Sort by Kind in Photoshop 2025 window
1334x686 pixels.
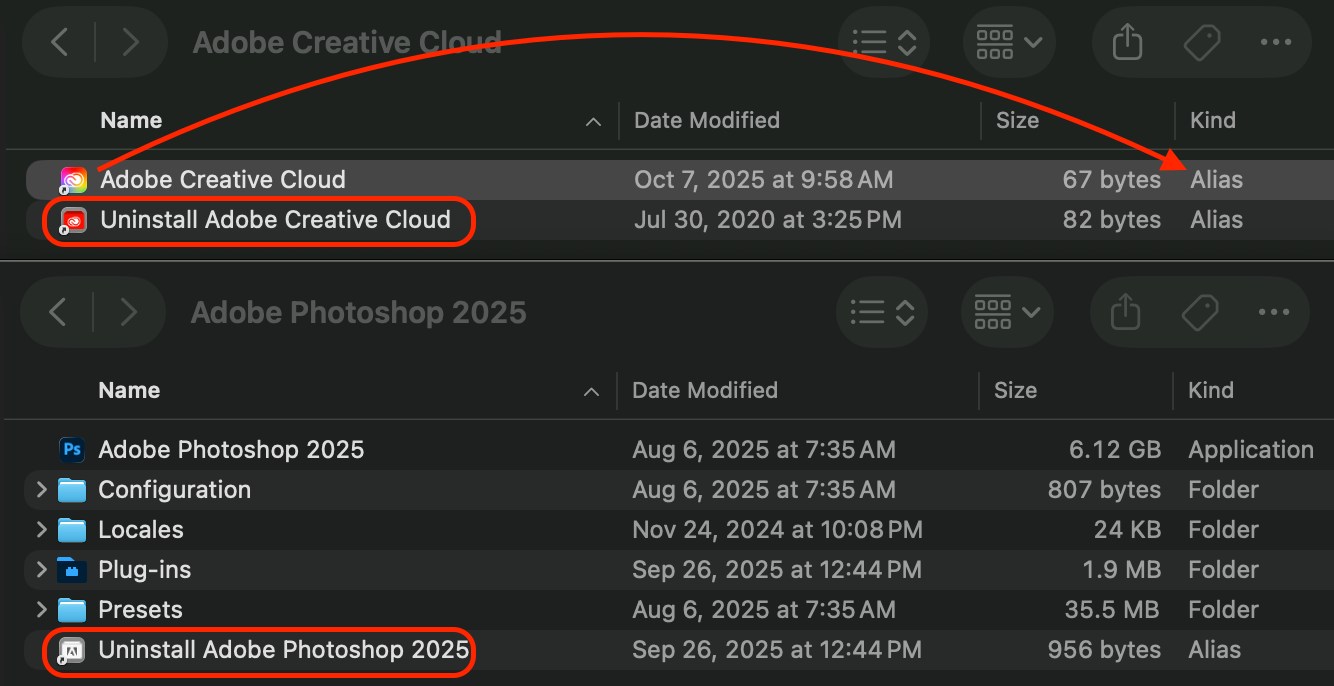tap(1211, 390)
